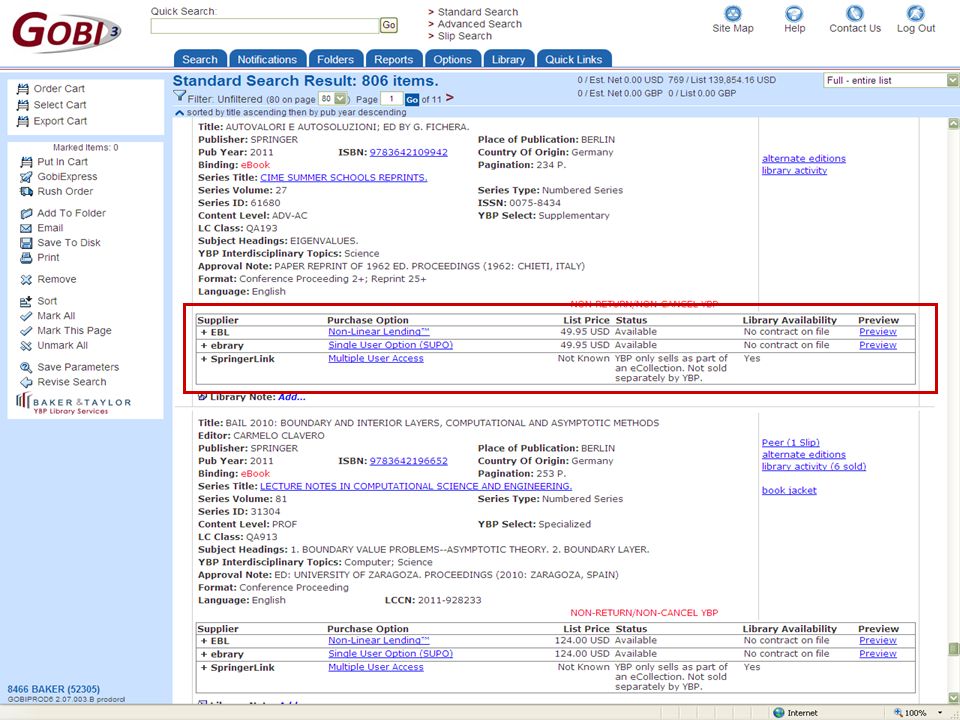Click results scrollbar up arrow
This screenshot has height=720, width=960.
(953, 124)
